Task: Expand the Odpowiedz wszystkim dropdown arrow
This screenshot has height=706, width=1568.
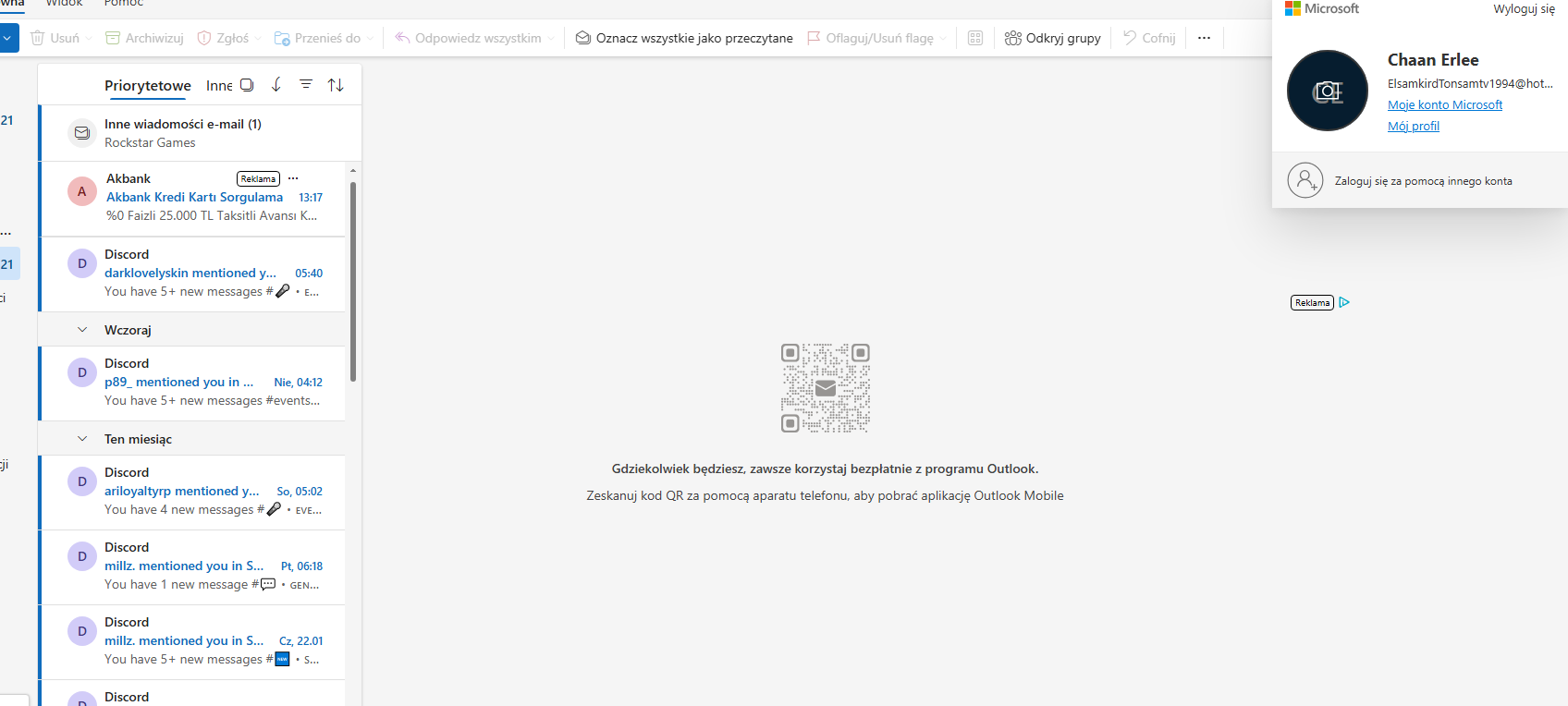Action: click(551, 39)
